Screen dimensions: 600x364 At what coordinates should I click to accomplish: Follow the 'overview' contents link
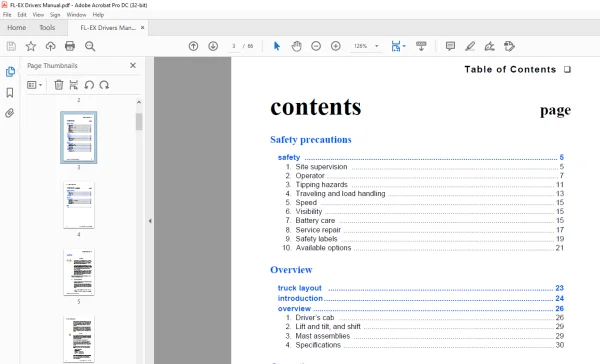(294, 309)
